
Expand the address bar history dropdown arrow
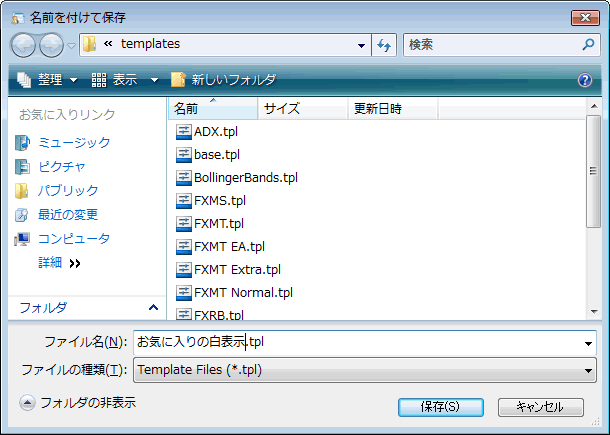pyautogui.click(x=361, y=46)
